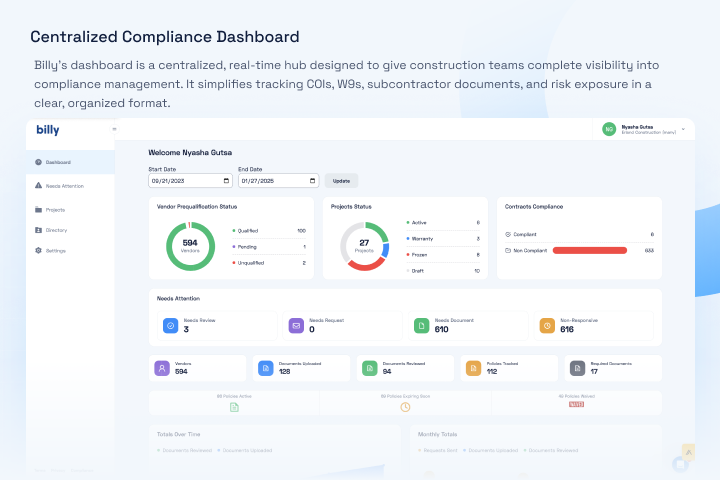Click the red Non Compliant progress bar
Image resolution: width=720 pixels, height=480 pixels.
[590, 250]
